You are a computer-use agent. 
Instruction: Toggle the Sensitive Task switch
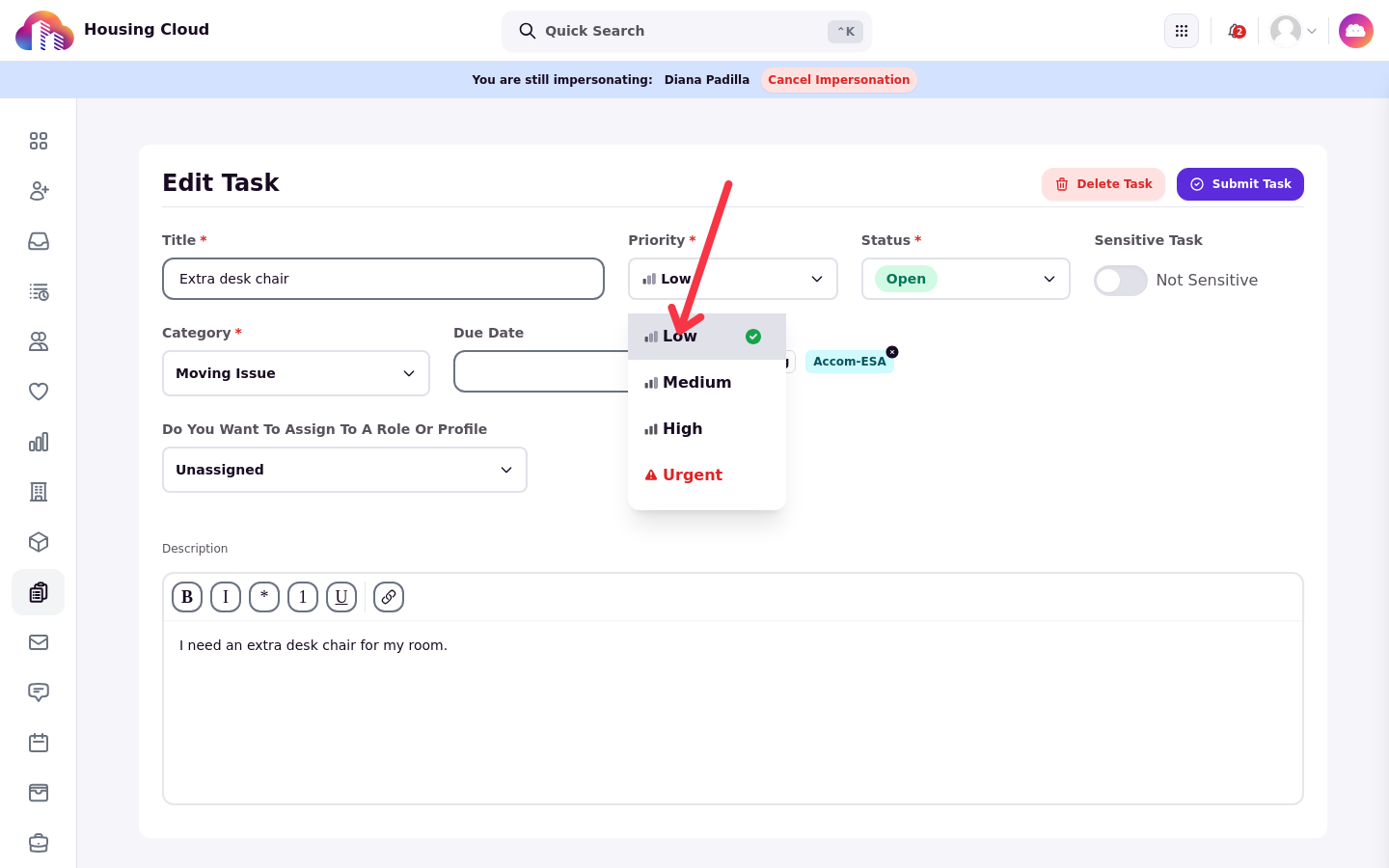coord(1121,281)
